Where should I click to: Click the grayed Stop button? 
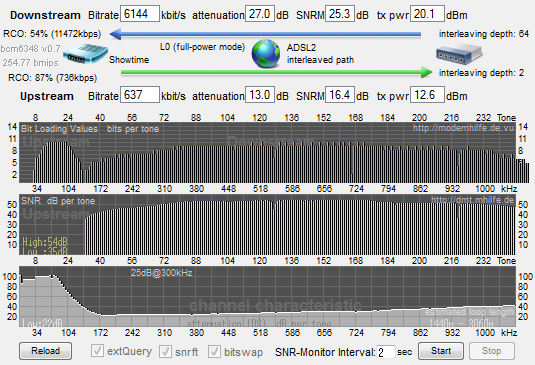coord(492,351)
